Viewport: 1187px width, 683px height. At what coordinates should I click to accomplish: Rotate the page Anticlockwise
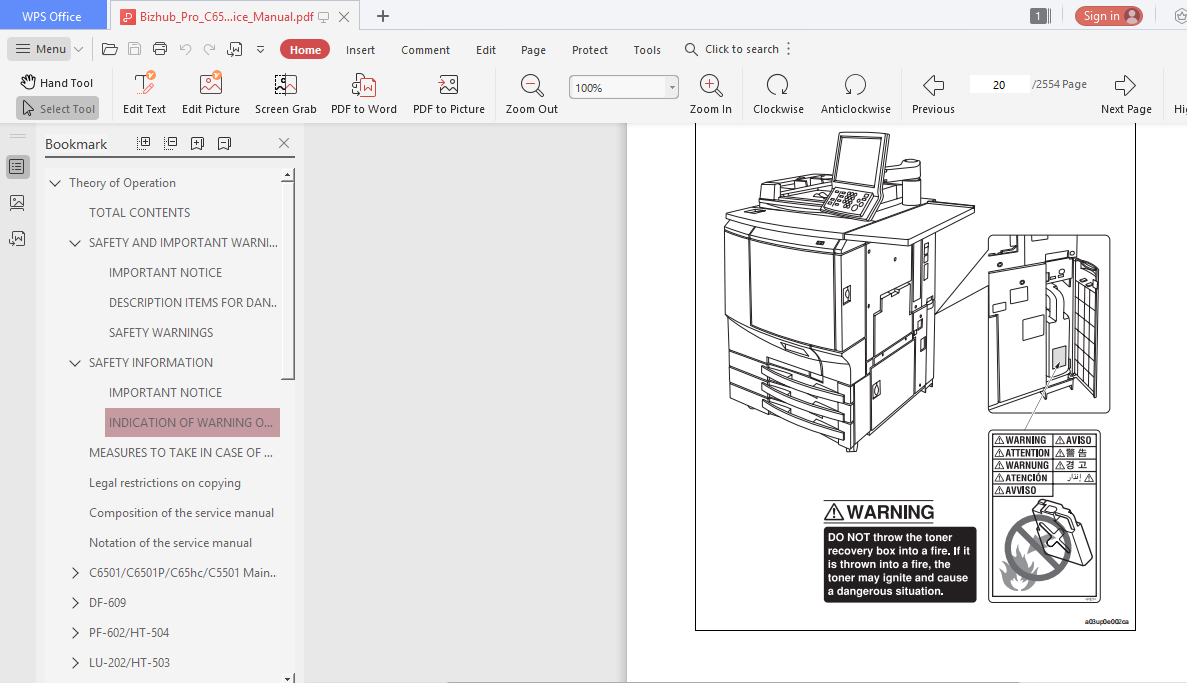pos(855,92)
